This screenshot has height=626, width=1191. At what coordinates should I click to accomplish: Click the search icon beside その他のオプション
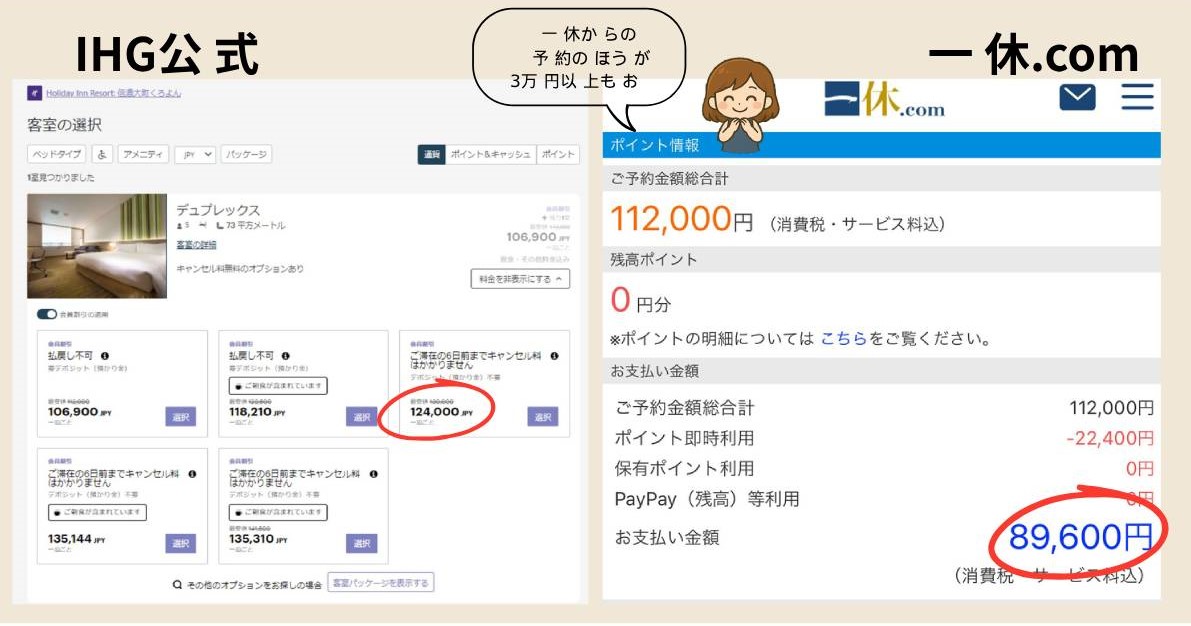pos(177,584)
